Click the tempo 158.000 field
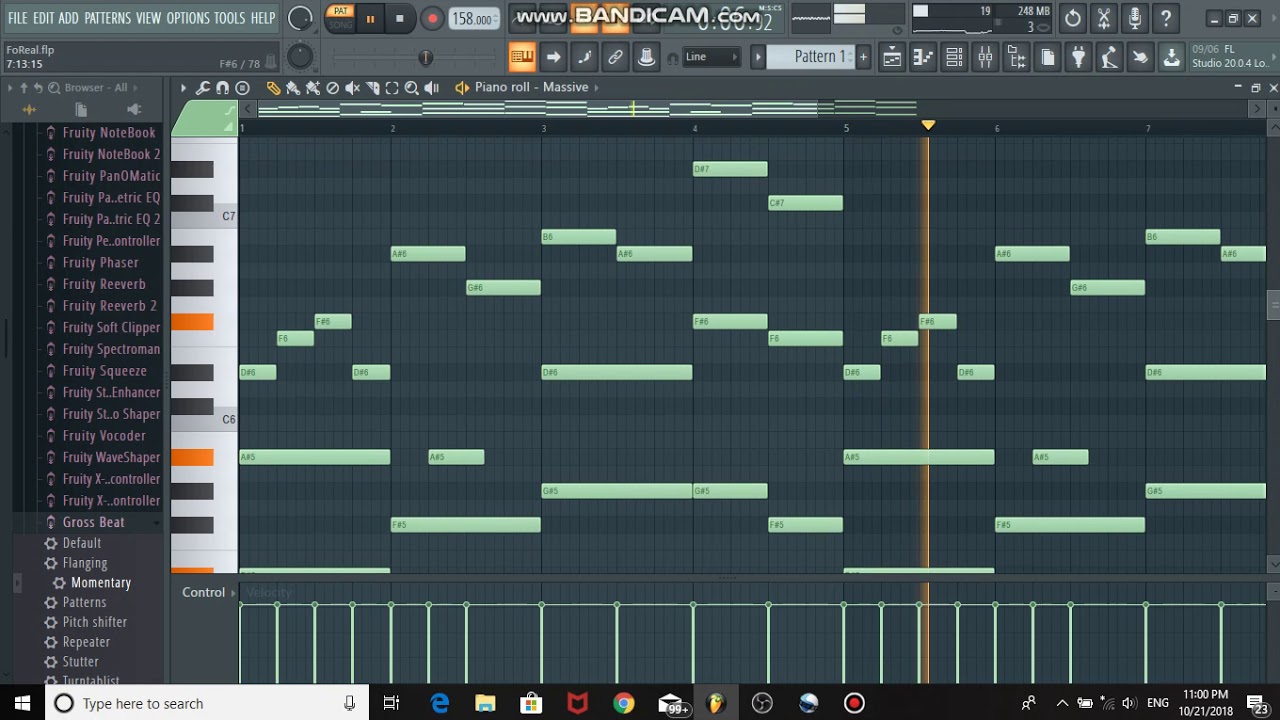 pyautogui.click(x=473, y=19)
